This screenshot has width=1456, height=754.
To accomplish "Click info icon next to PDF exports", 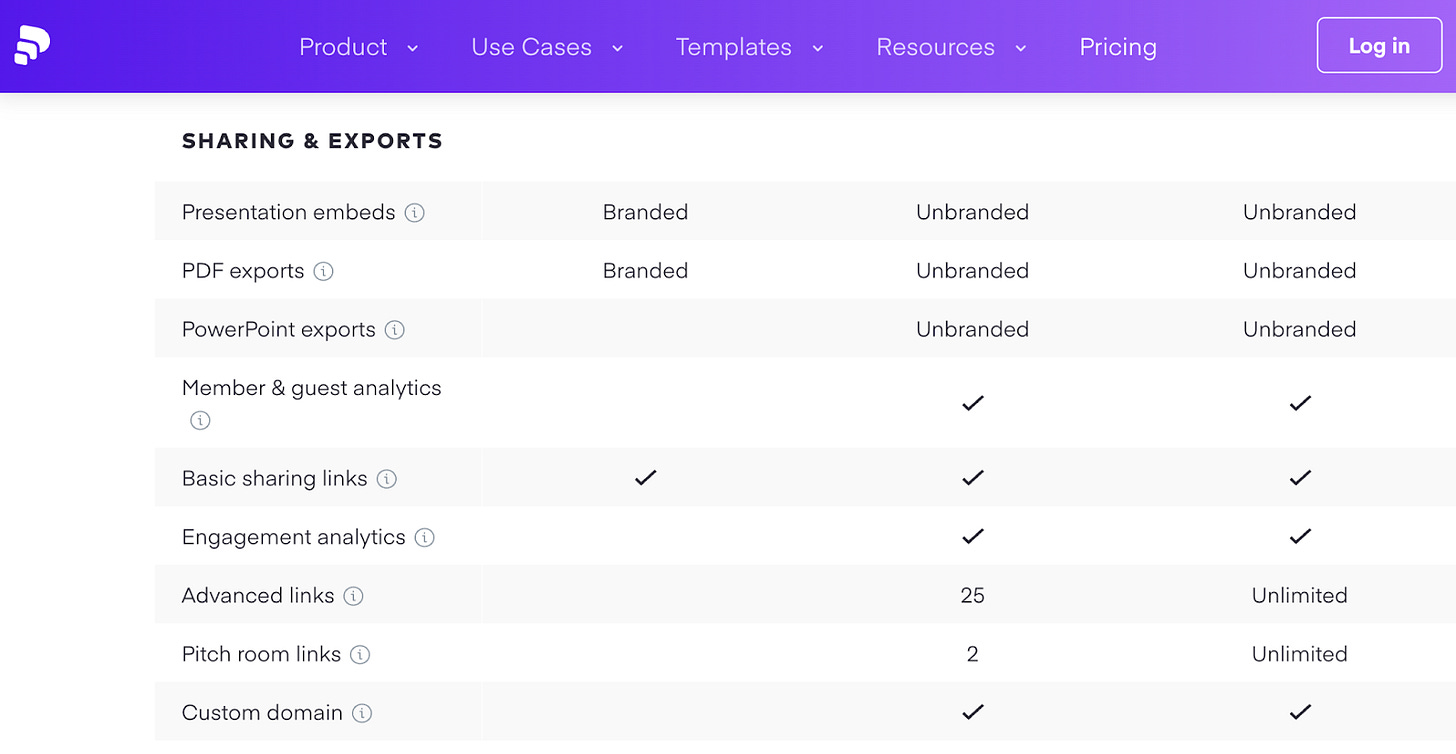I will tap(323, 271).
